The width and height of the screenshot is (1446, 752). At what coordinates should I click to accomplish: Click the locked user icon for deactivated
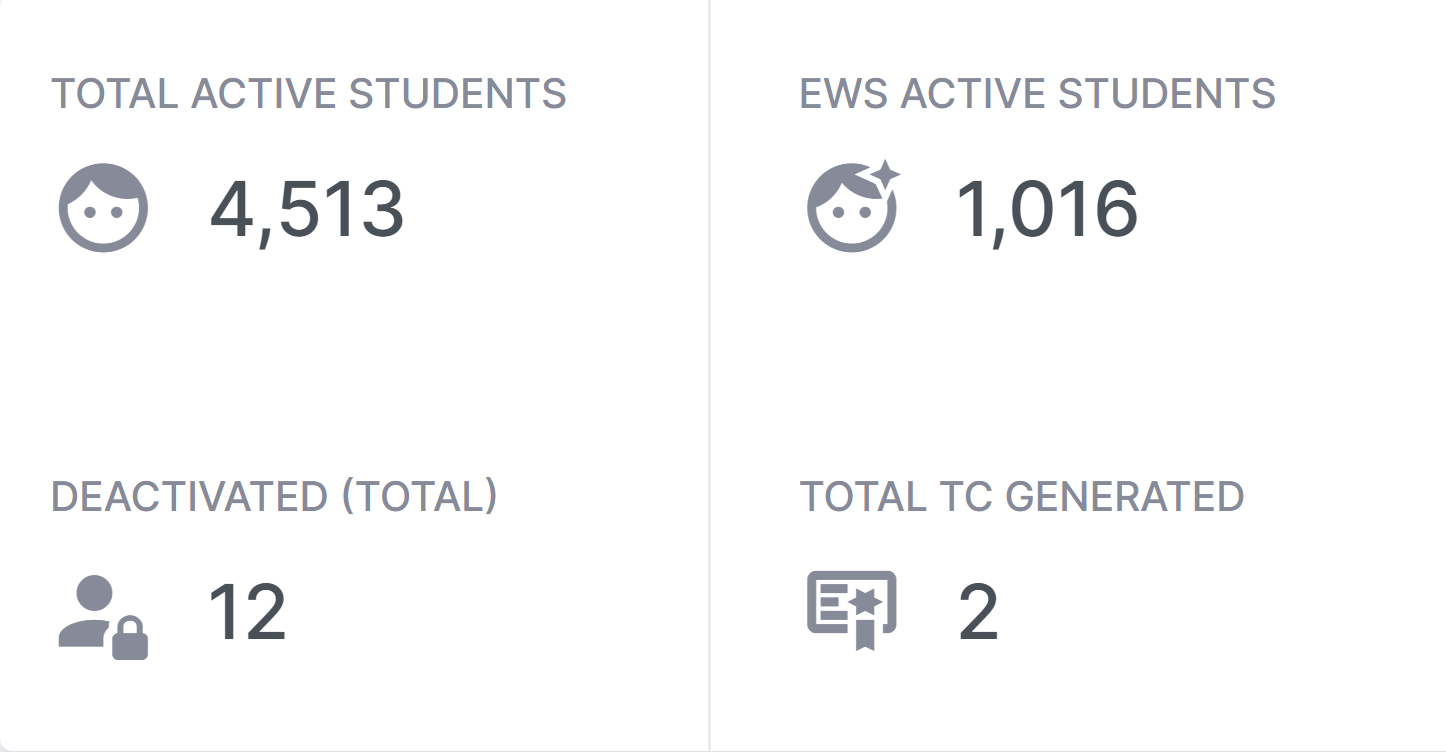pos(103,616)
